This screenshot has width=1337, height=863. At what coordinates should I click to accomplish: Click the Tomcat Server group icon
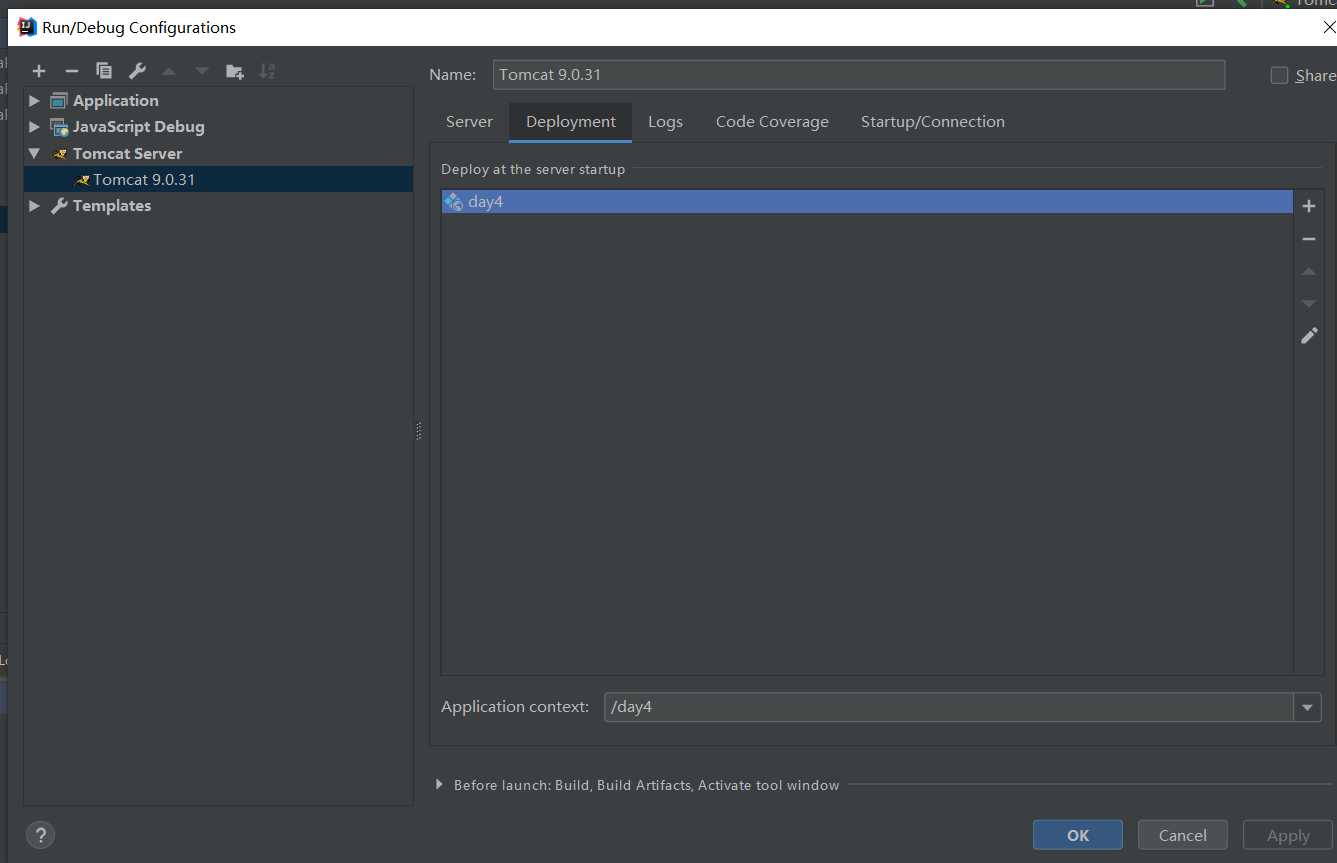pos(59,154)
